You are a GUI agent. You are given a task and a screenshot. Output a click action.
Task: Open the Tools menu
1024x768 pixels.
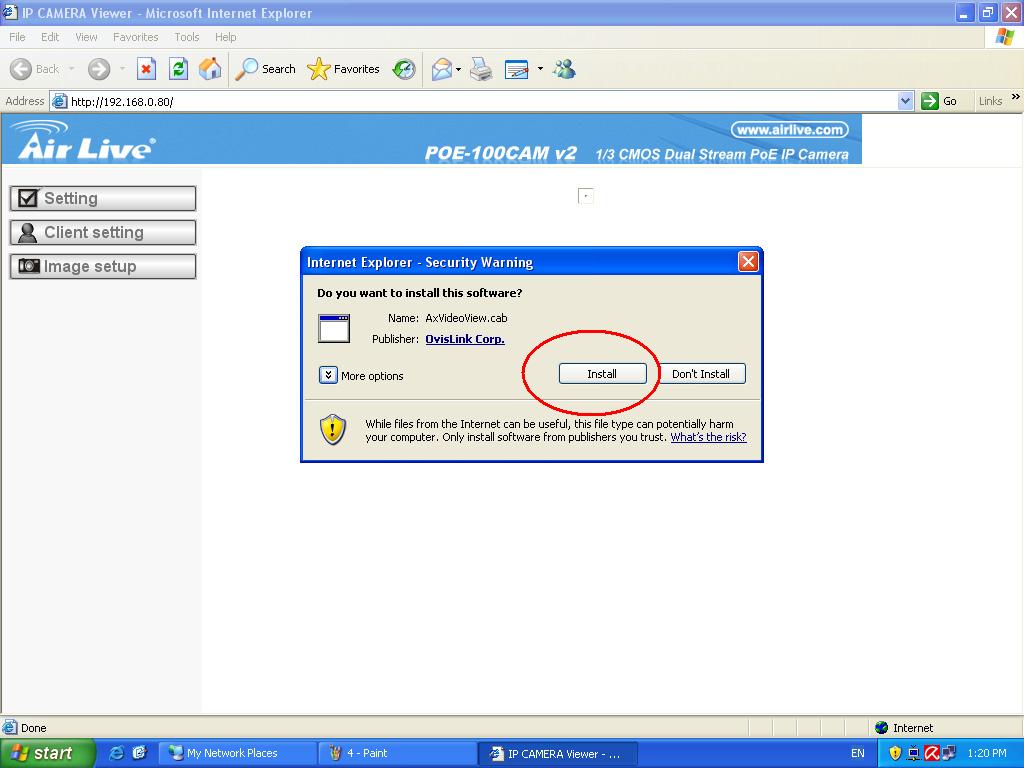pyautogui.click(x=186, y=37)
